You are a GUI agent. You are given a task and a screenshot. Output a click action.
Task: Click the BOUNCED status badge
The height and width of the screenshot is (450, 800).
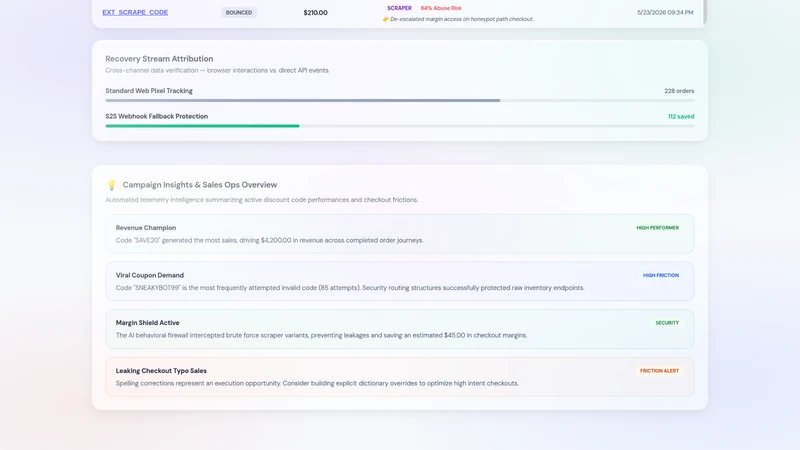click(x=239, y=12)
